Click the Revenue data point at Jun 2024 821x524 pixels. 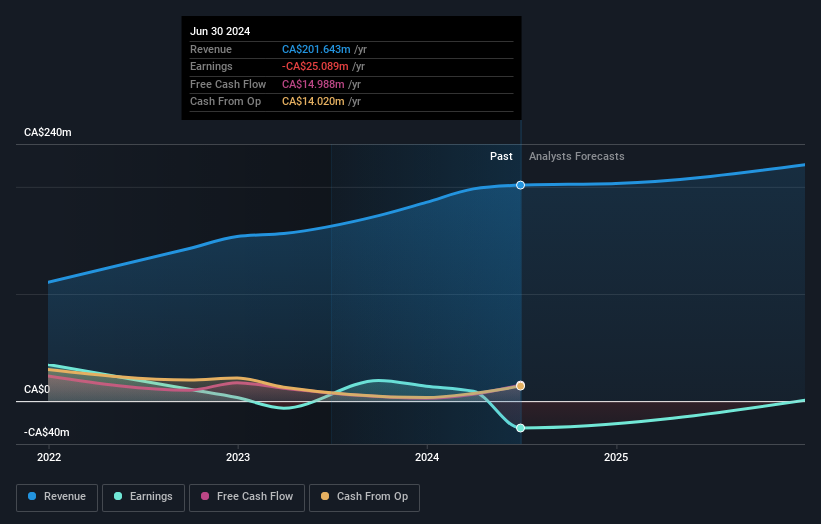pos(520,185)
